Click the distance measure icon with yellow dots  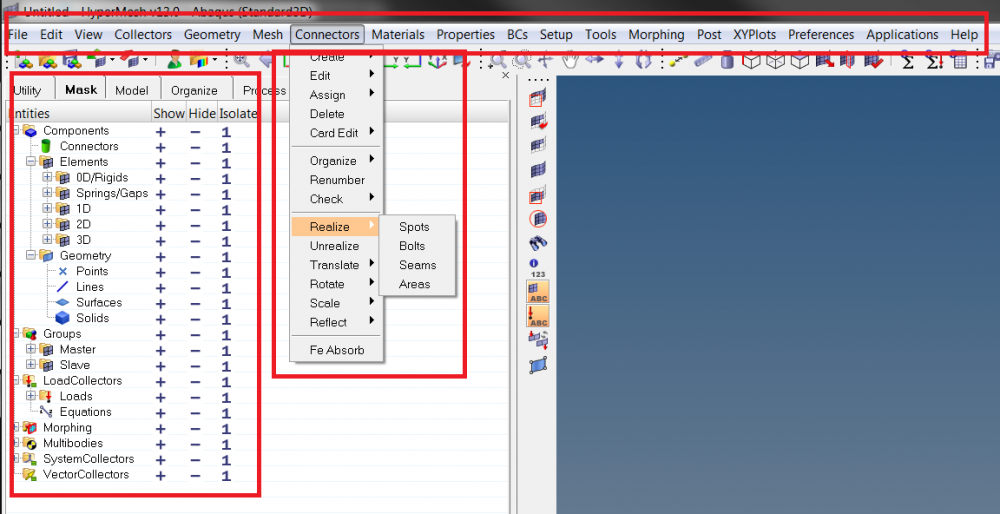click(x=679, y=61)
